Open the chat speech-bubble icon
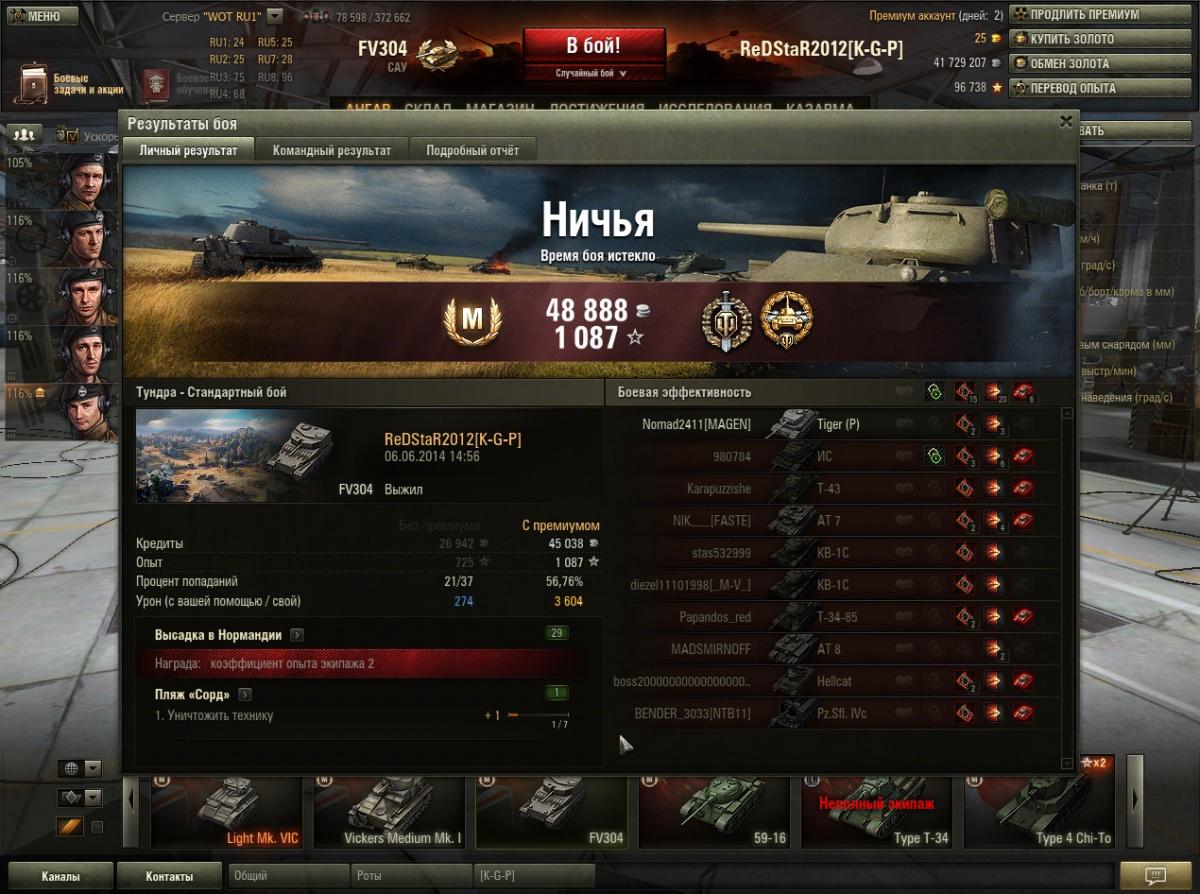Viewport: 1200px width, 894px height. coord(1155,875)
